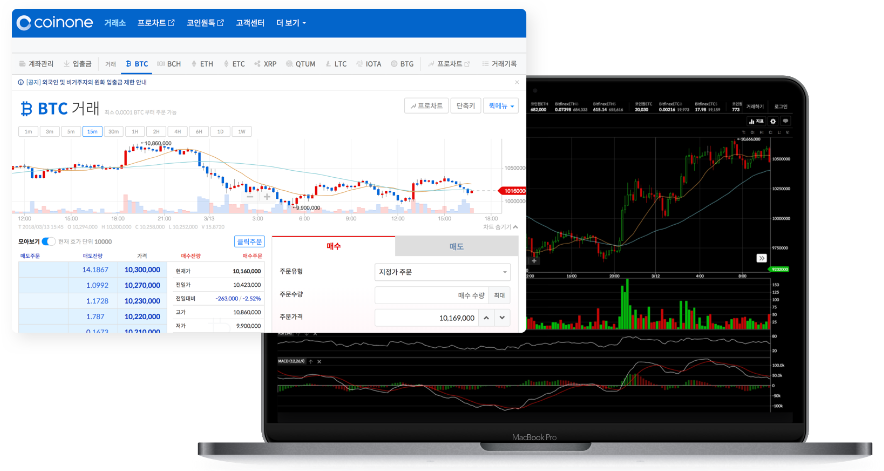
Task: Open chat bubble icon on laptop chart
Action: click(785, 121)
